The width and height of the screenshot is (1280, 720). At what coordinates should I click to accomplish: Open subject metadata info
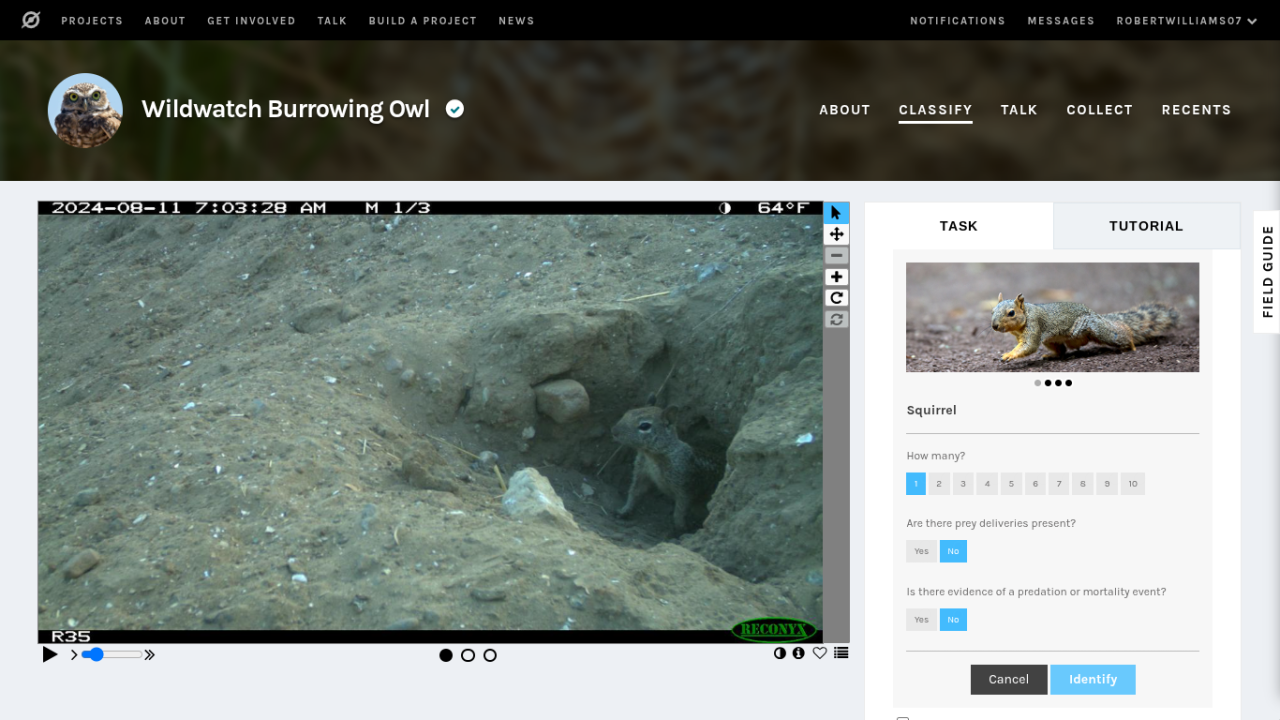pyautogui.click(x=798, y=654)
